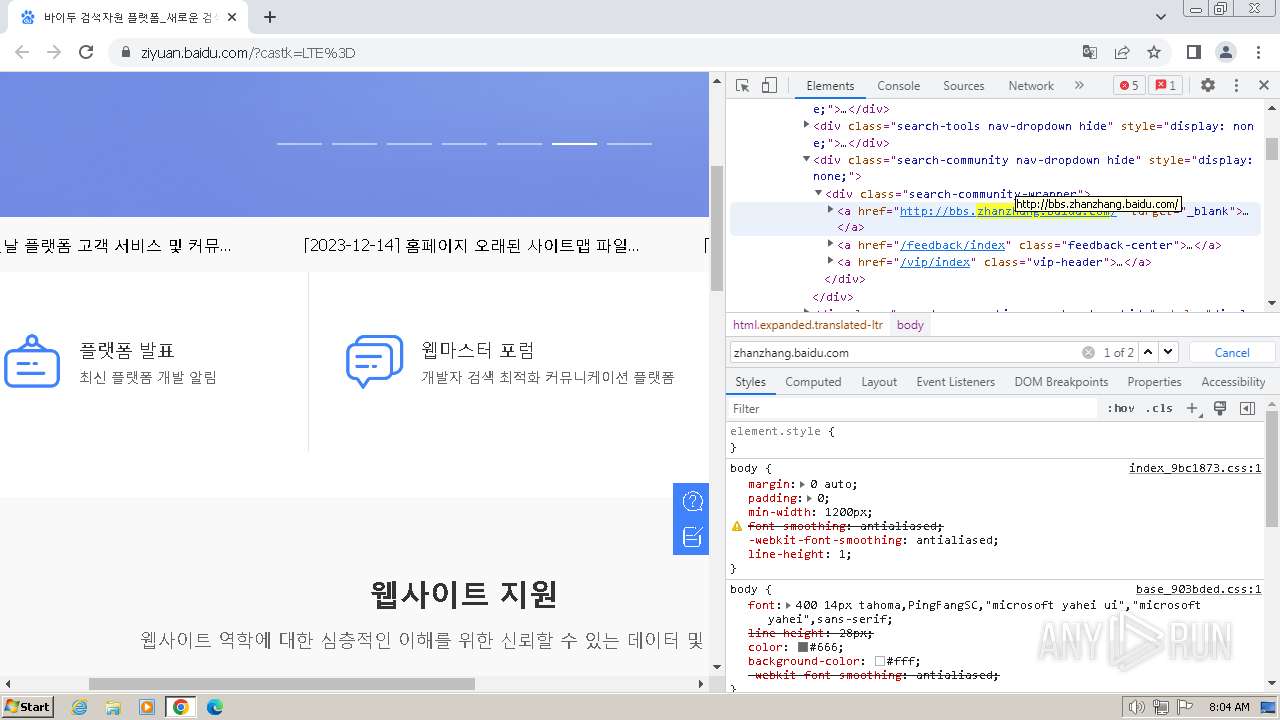Expand the feedback-center anchor node

pyautogui.click(x=831, y=244)
